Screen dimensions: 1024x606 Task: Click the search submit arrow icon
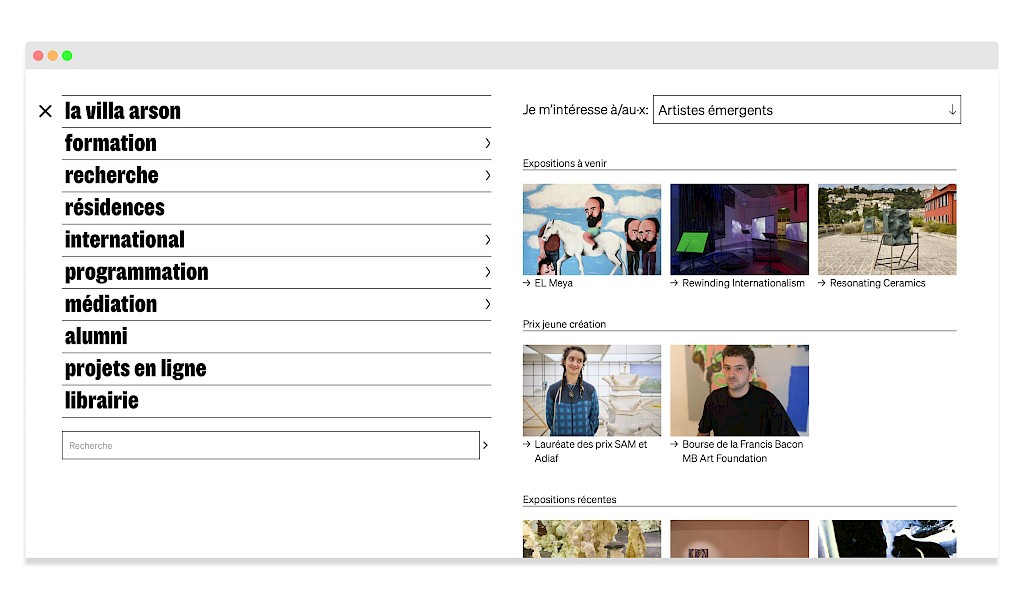486,445
